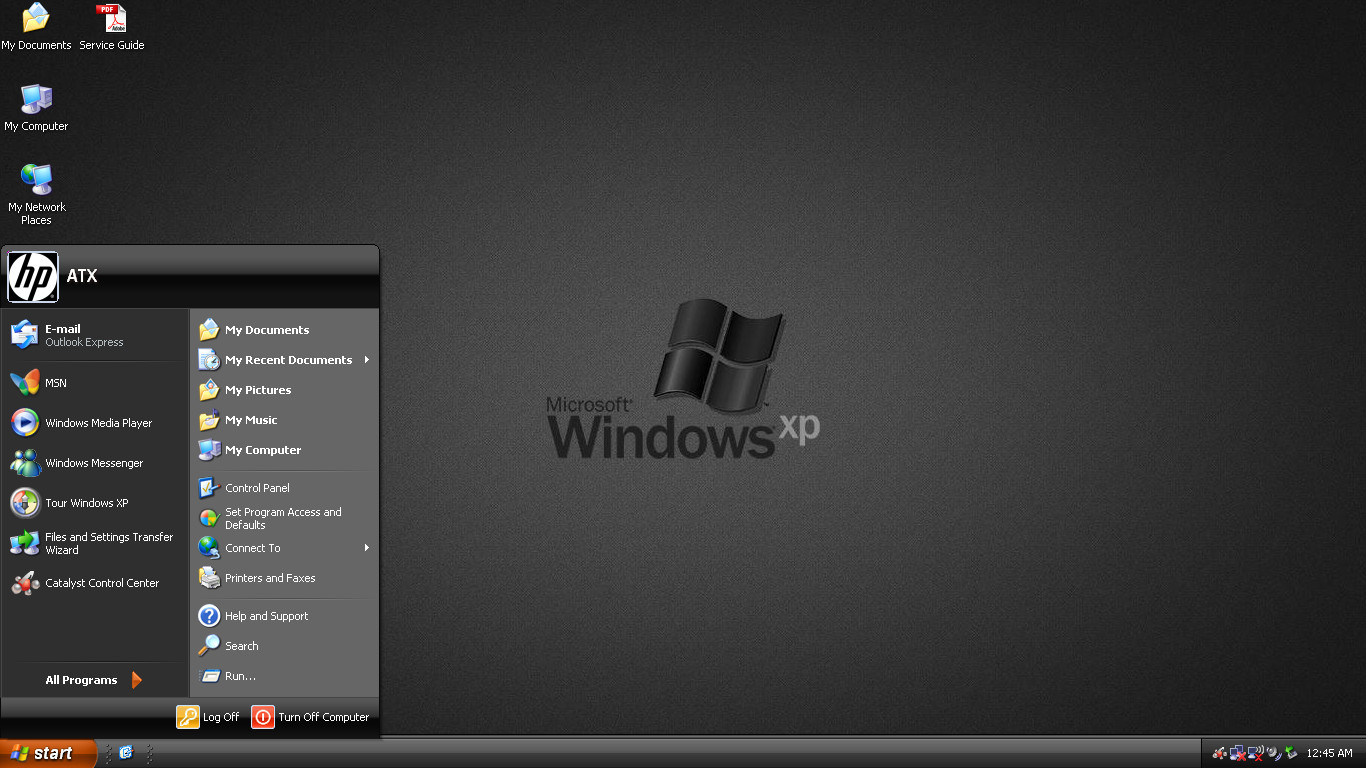Click the HP user account picture
Screen dimensions: 1366x768
click(33, 277)
